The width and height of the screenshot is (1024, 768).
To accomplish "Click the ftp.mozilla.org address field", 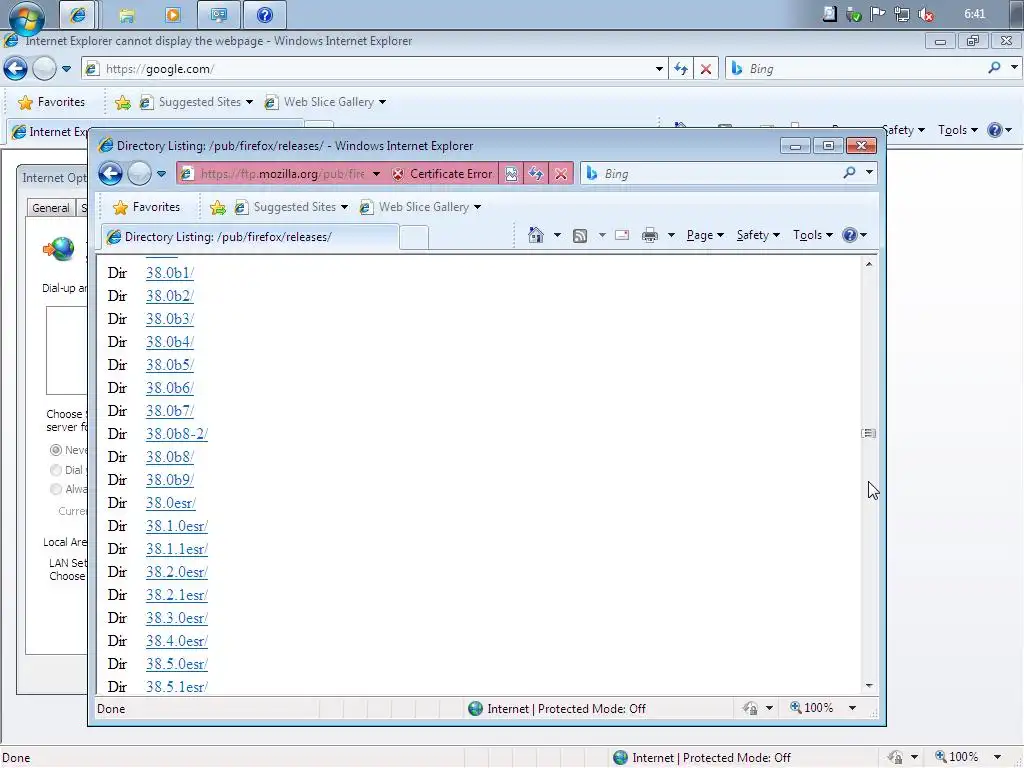I will pyautogui.click(x=282, y=174).
